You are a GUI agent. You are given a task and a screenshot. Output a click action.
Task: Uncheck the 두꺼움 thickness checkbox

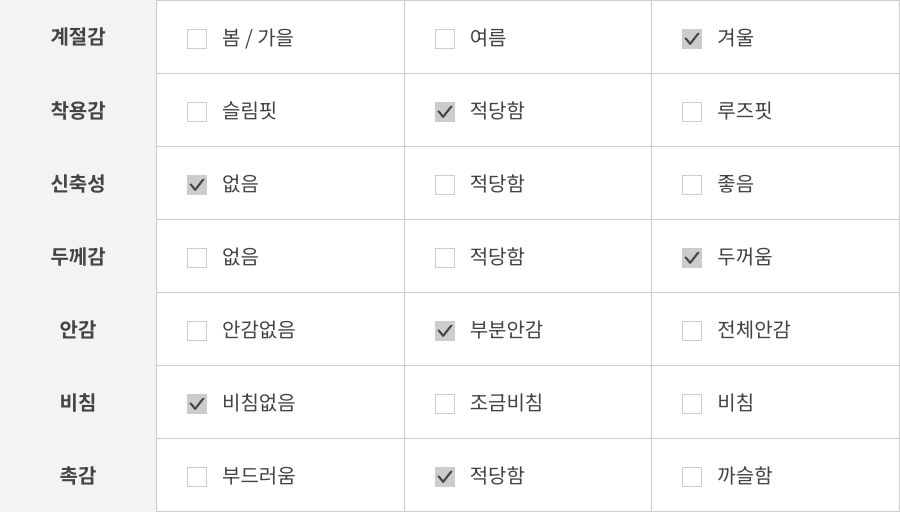point(692,258)
